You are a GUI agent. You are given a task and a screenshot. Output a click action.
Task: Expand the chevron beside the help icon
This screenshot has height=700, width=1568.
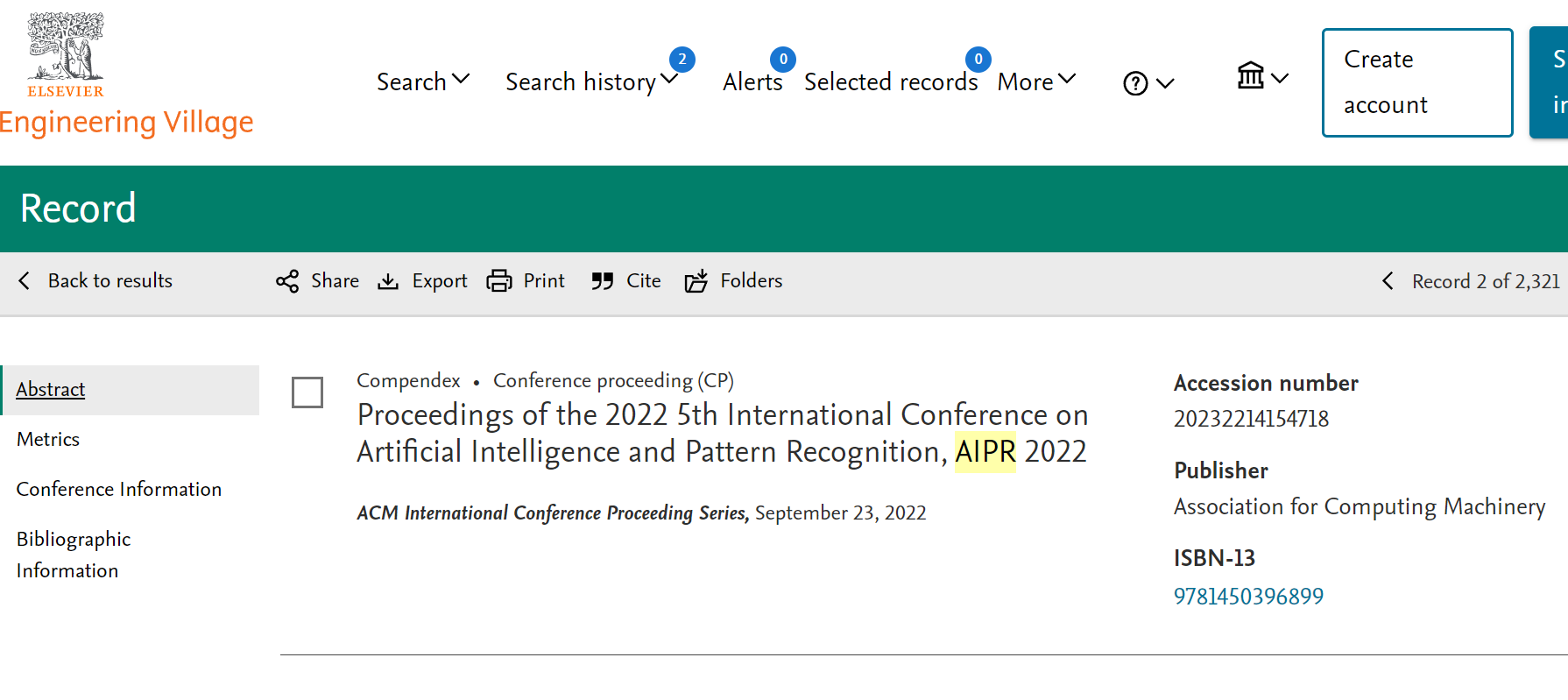pos(1165,83)
